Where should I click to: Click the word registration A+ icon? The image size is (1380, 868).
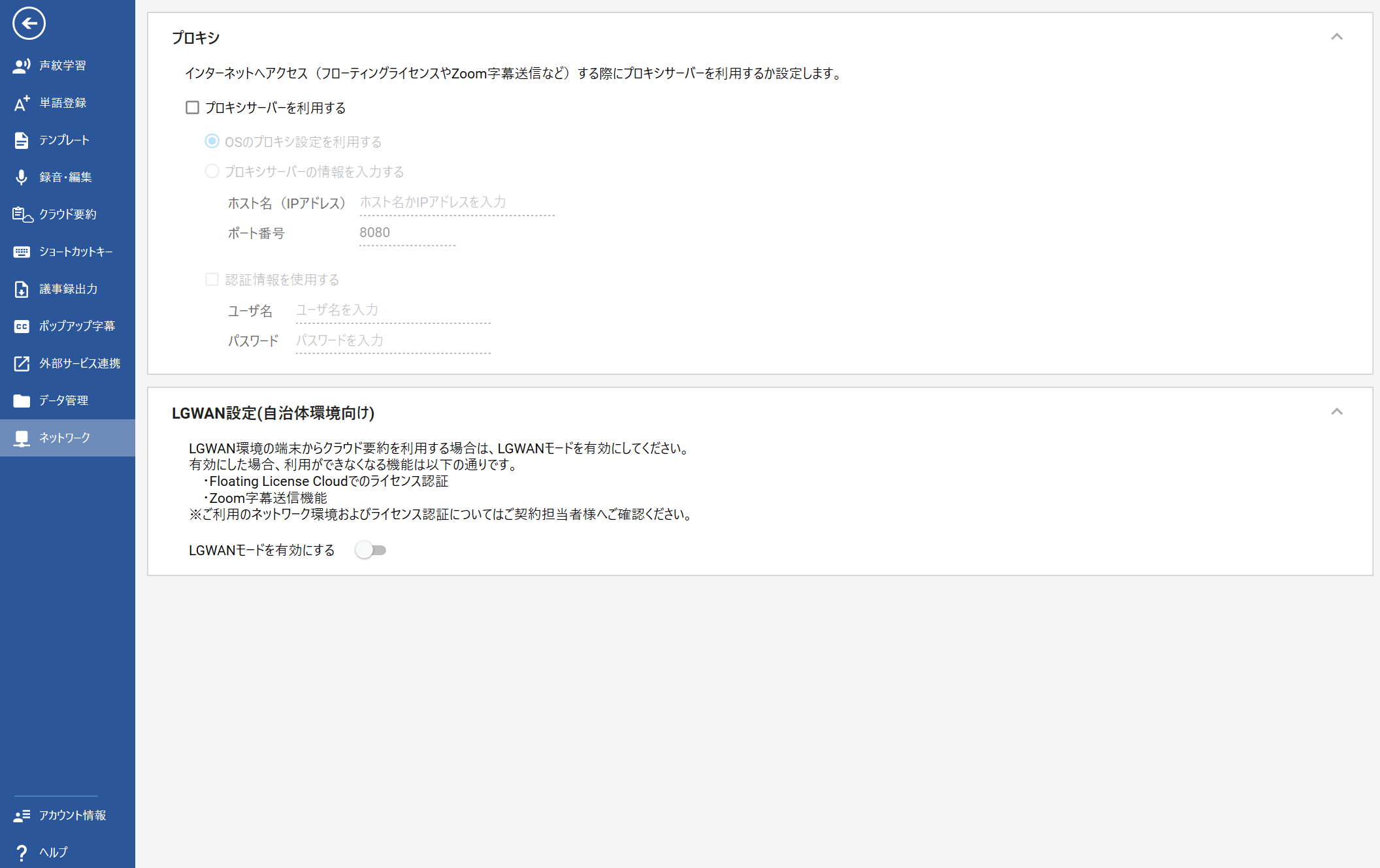(22, 103)
